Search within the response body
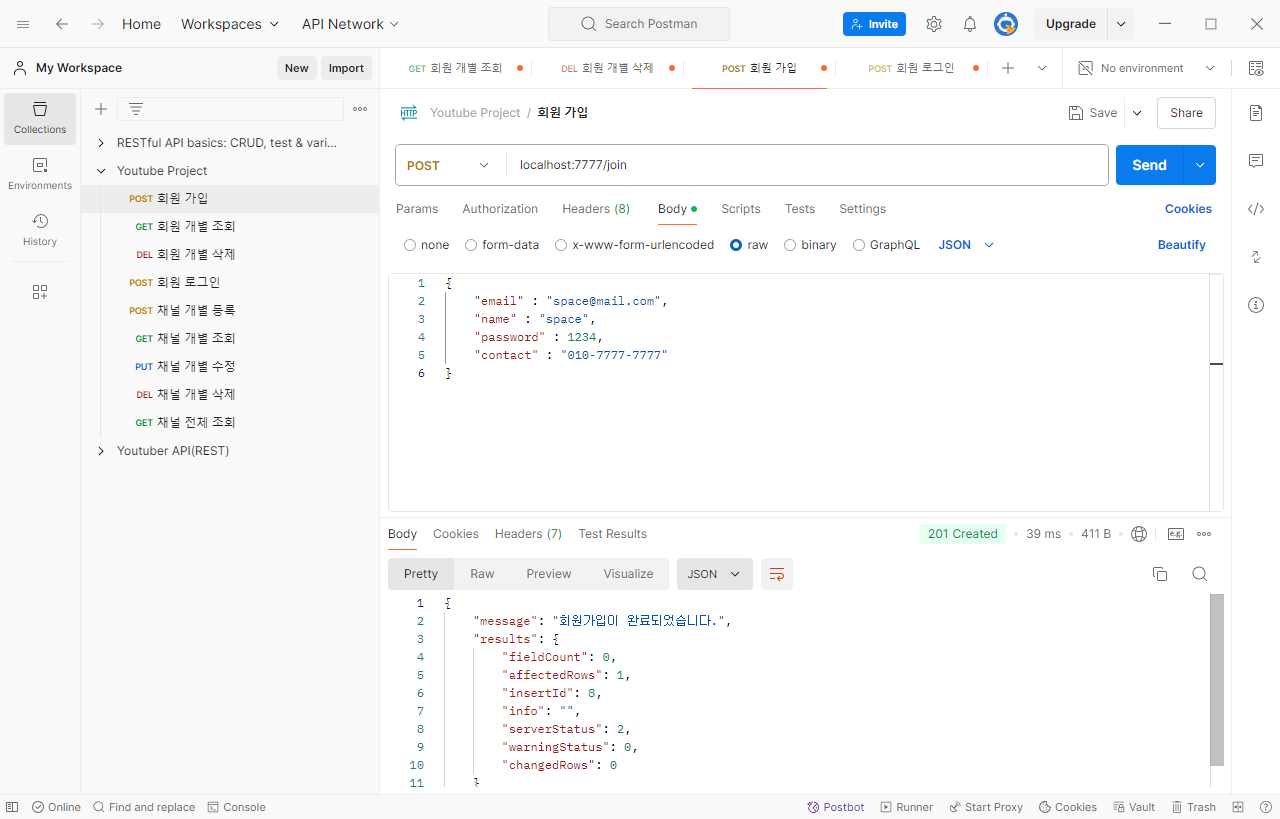Screen dimensions: 1280x819 point(1200,574)
